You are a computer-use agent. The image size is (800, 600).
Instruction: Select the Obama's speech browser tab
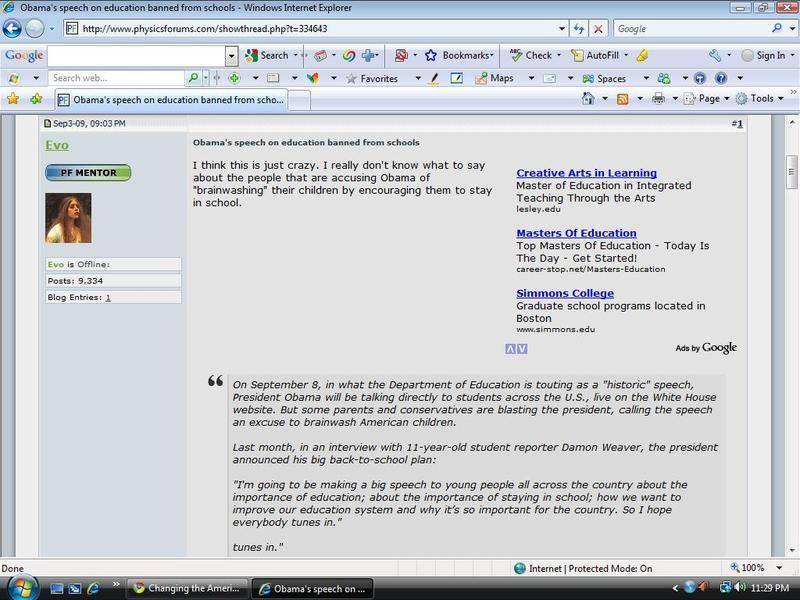click(171, 99)
